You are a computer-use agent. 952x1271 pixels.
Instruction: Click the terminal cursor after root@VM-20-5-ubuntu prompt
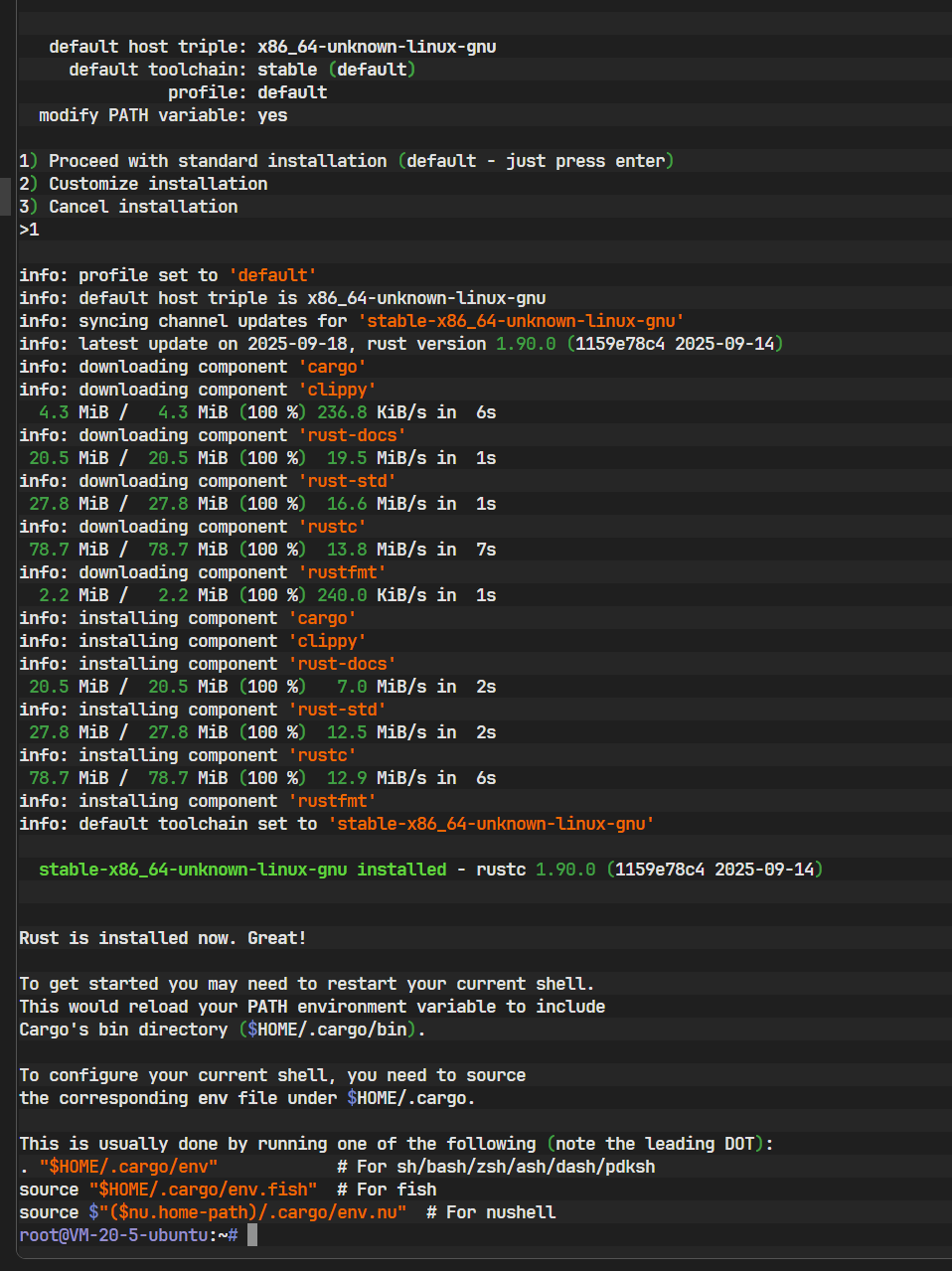pyautogui.click(x=252, y=1234)
